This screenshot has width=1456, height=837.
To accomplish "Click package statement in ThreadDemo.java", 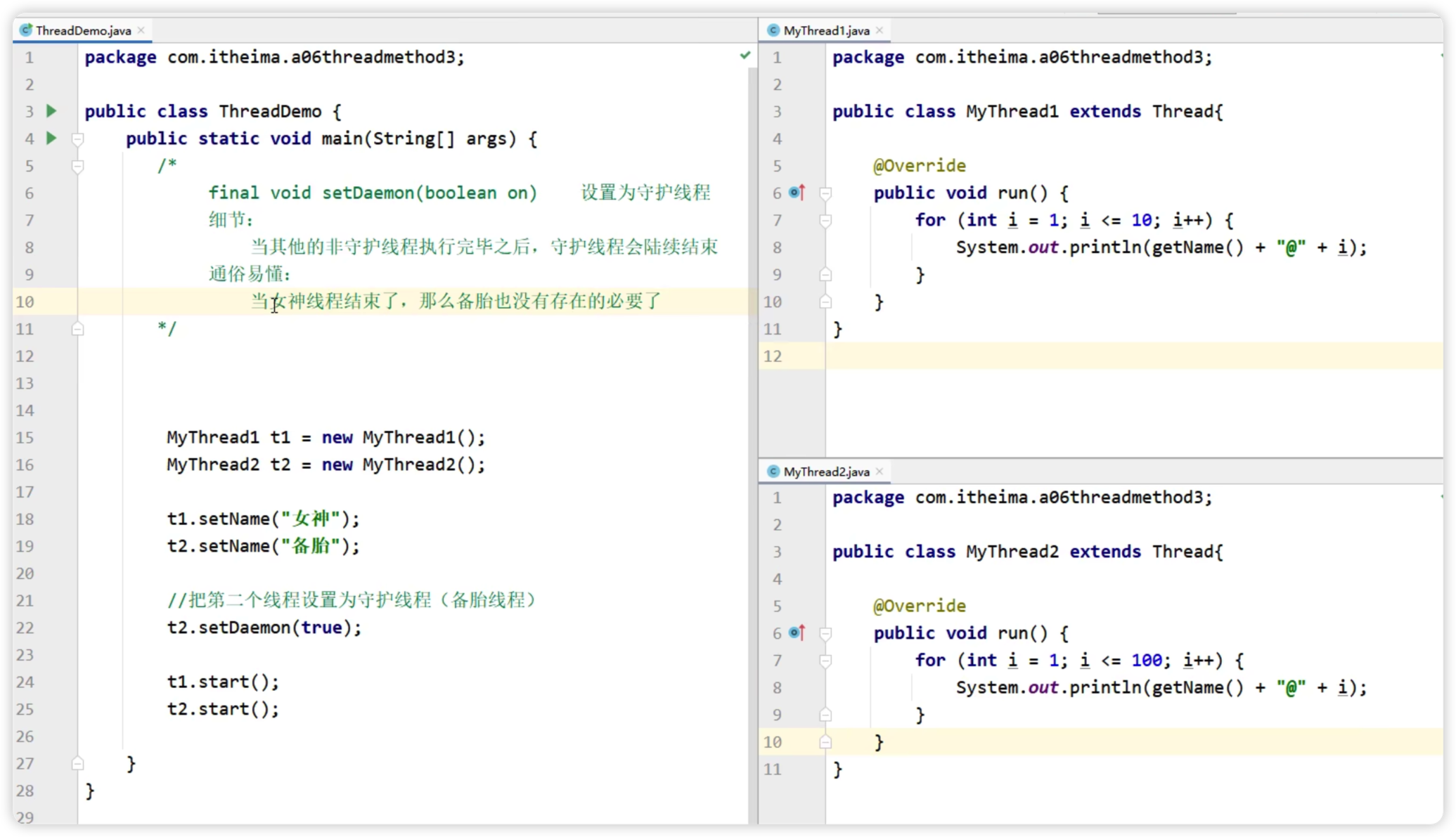I will (x=275, y=57).
